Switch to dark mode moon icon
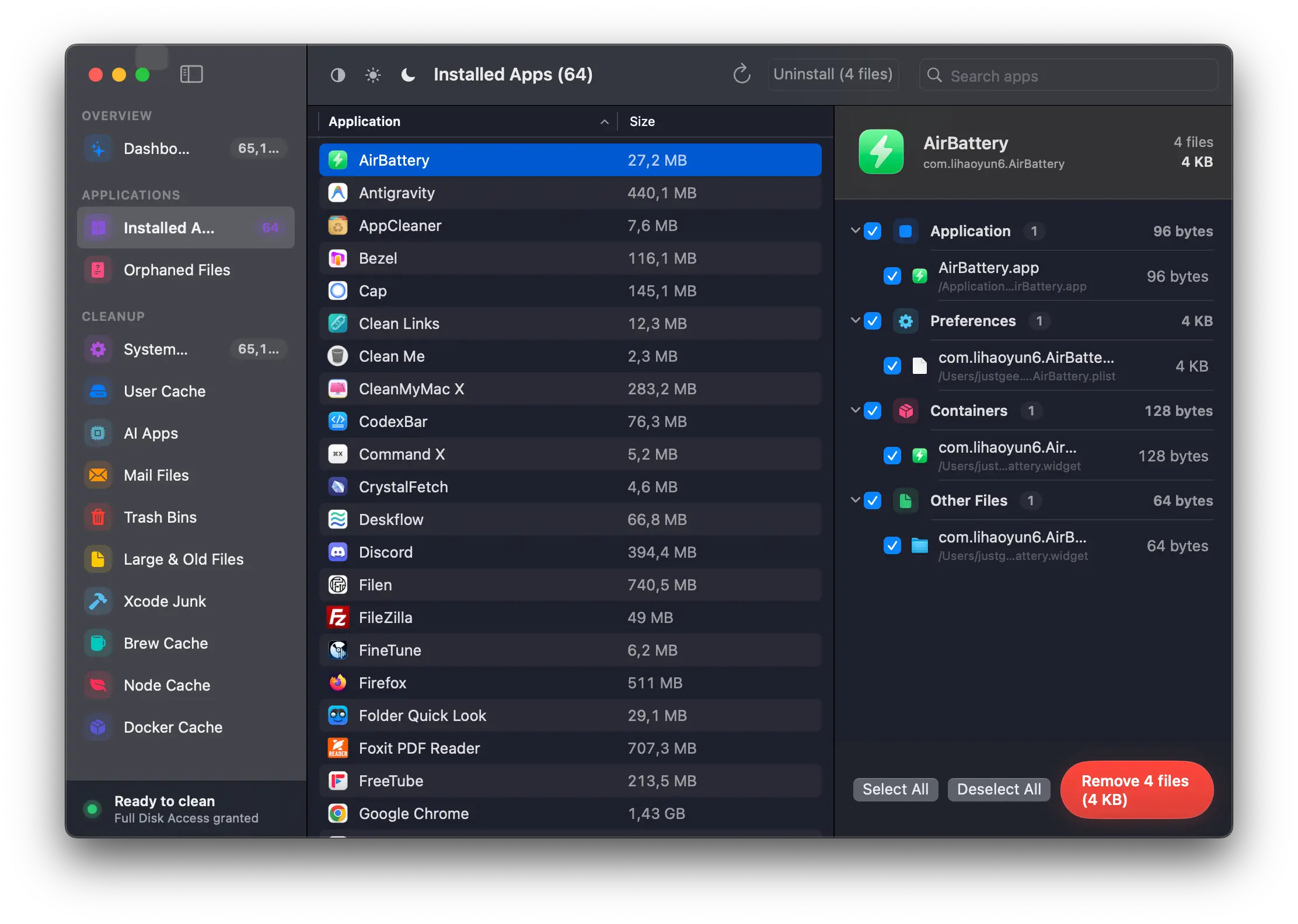The image size is (1298, 924). (x=408, y=75)
